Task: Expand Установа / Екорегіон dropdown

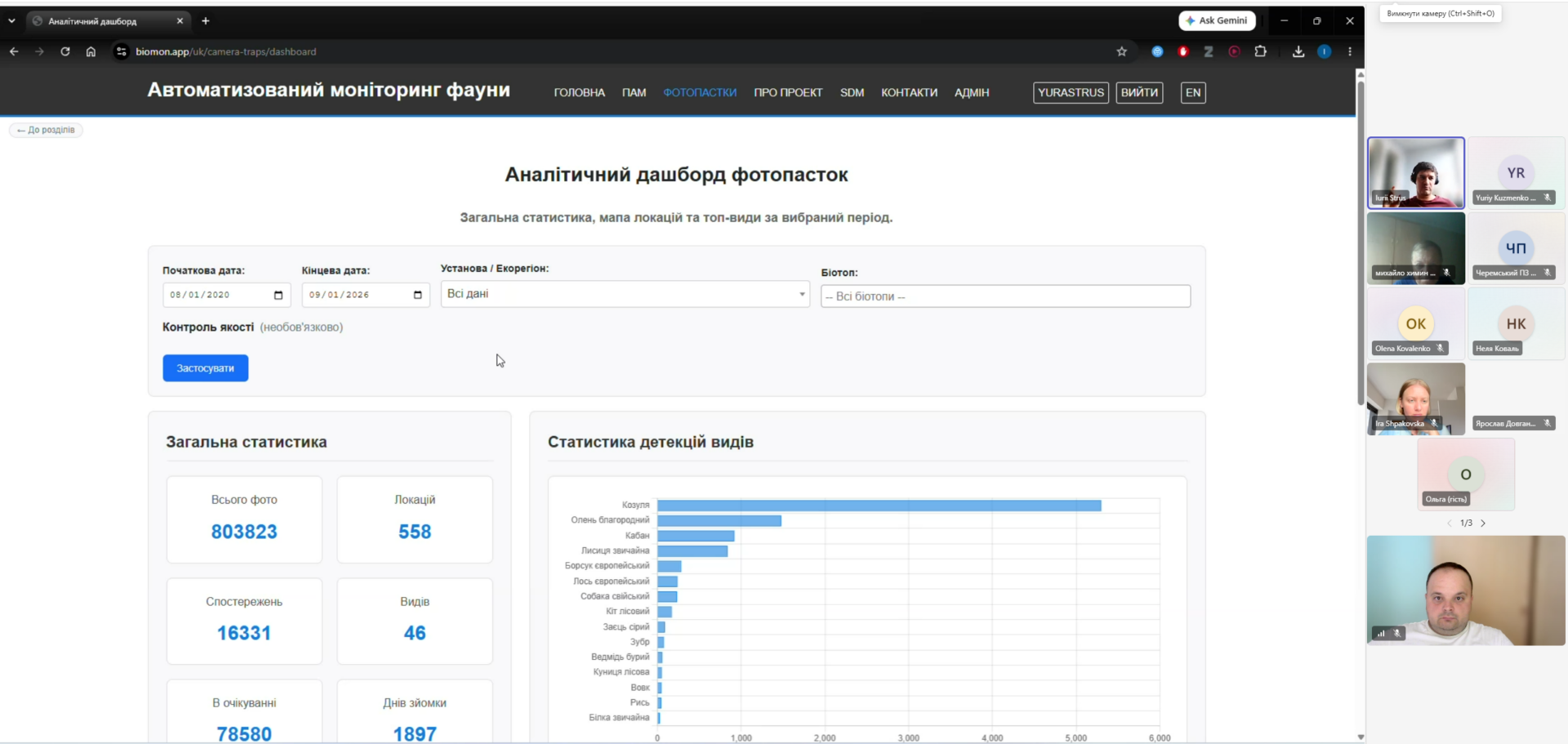Action: click(x=625, y=294)
